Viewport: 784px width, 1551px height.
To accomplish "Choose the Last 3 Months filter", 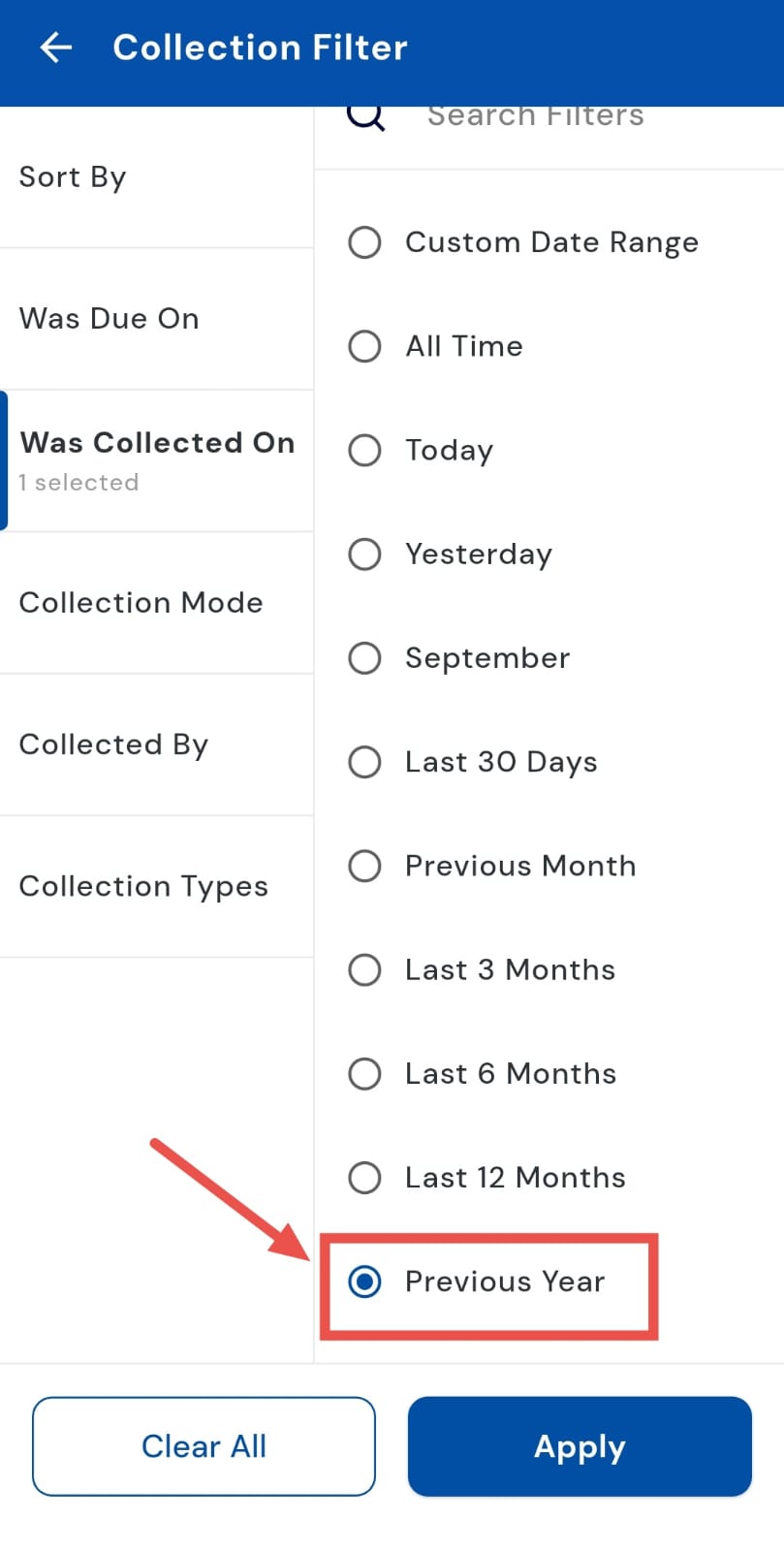I will (364, 969).
